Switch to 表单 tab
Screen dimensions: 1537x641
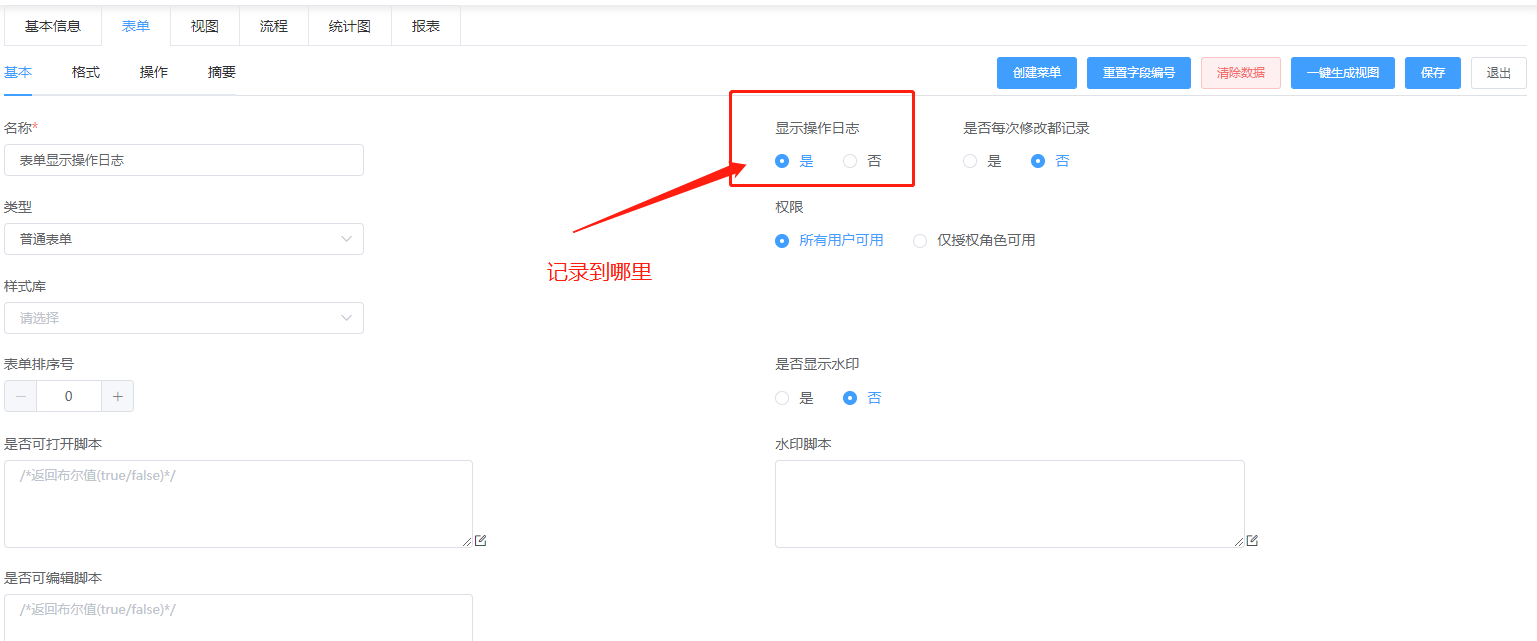[136, 26]
